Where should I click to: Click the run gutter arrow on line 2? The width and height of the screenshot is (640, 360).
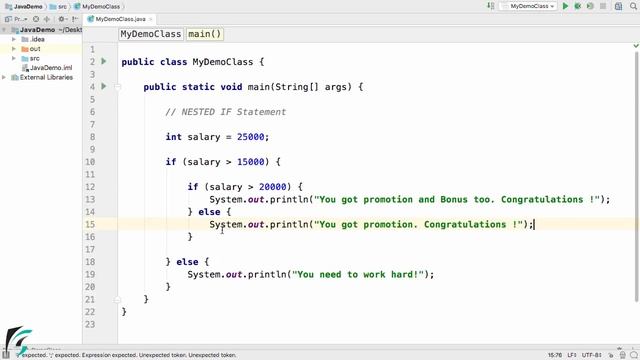click(x=104, y=61)
